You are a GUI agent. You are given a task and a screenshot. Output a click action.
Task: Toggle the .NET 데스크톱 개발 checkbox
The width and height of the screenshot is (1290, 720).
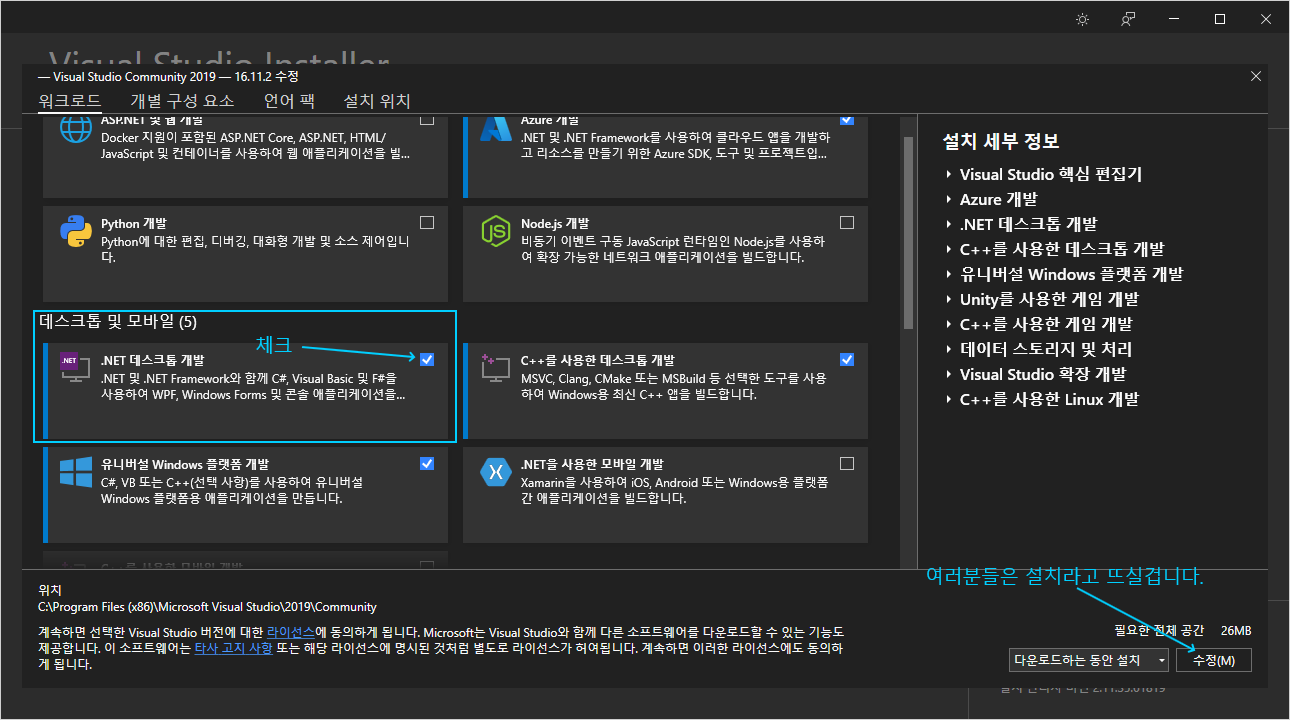tap(427, 359)
